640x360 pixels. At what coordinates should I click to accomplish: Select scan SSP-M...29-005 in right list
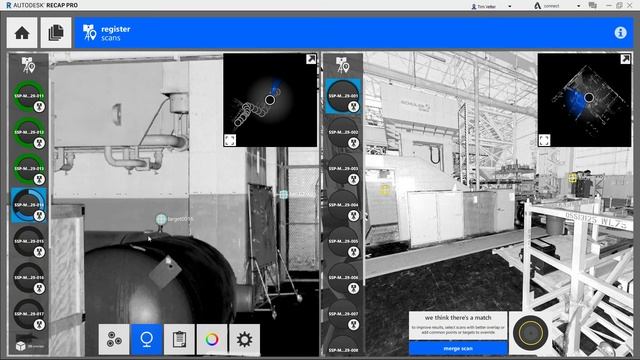[343, 242]
